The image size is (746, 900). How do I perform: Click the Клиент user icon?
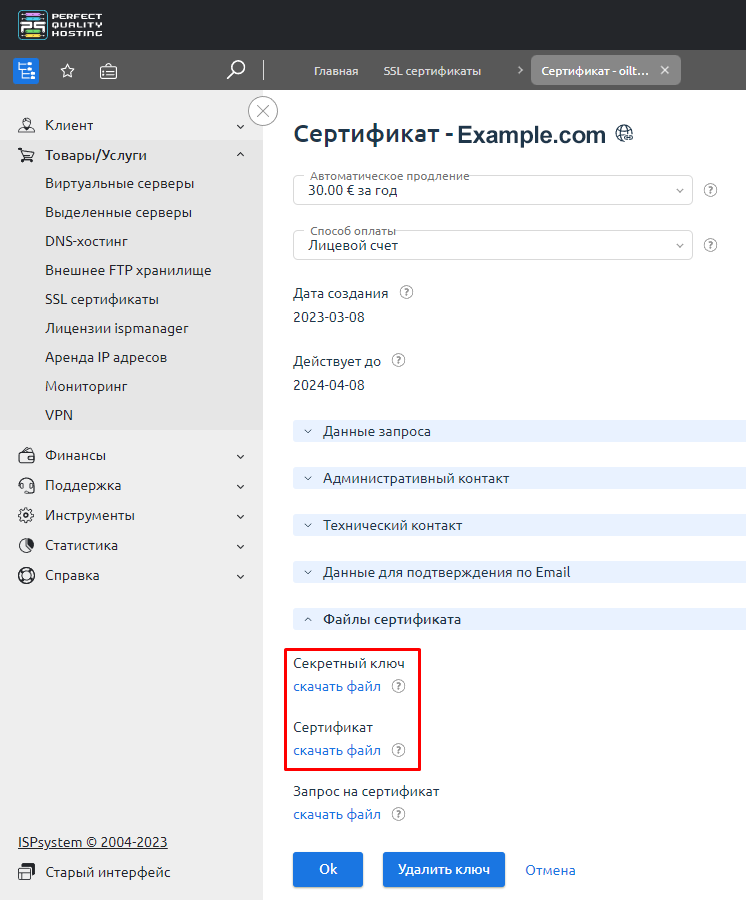[x=26, y=125]
